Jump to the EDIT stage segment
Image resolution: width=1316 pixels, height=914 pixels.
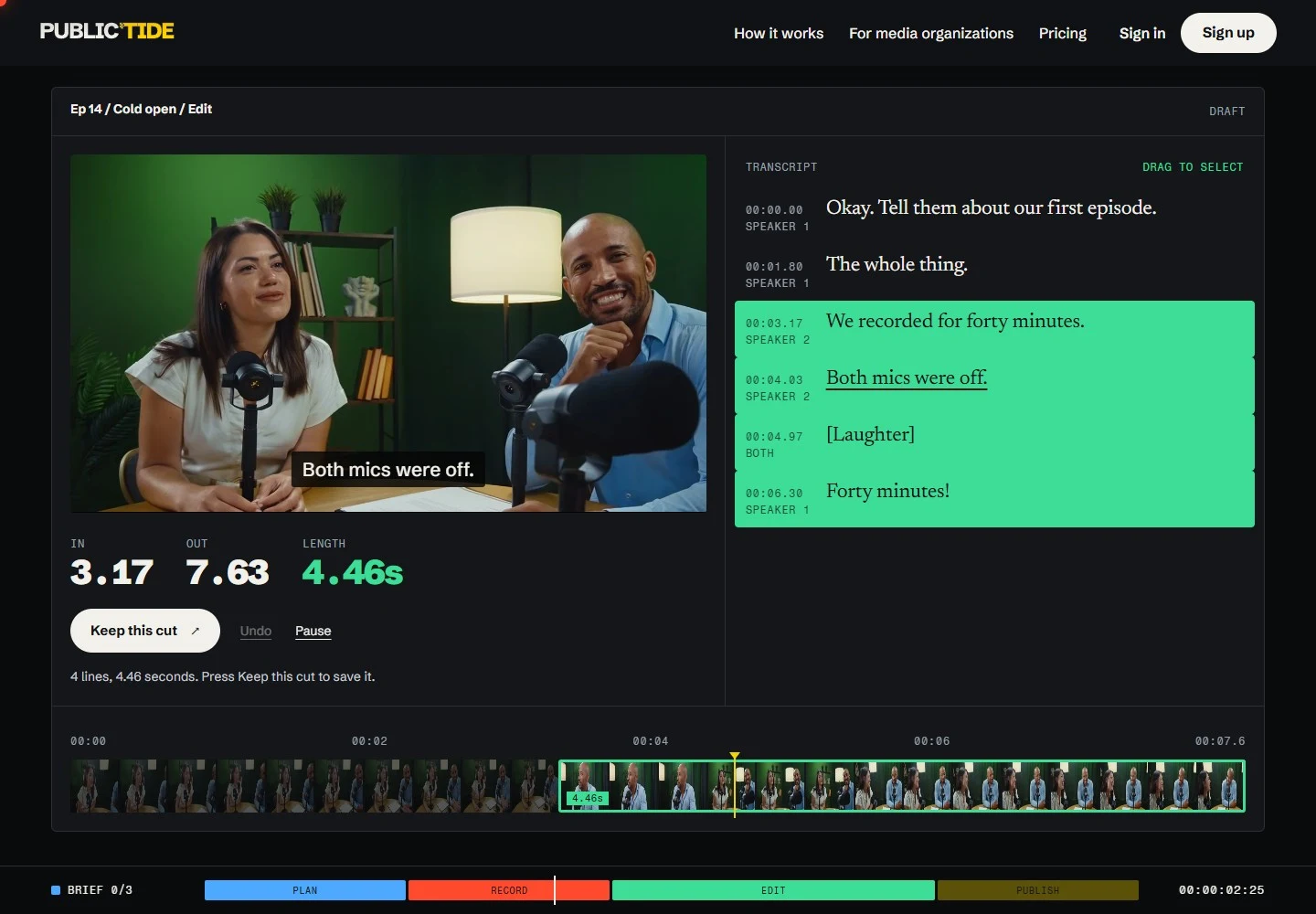[773, 890]
